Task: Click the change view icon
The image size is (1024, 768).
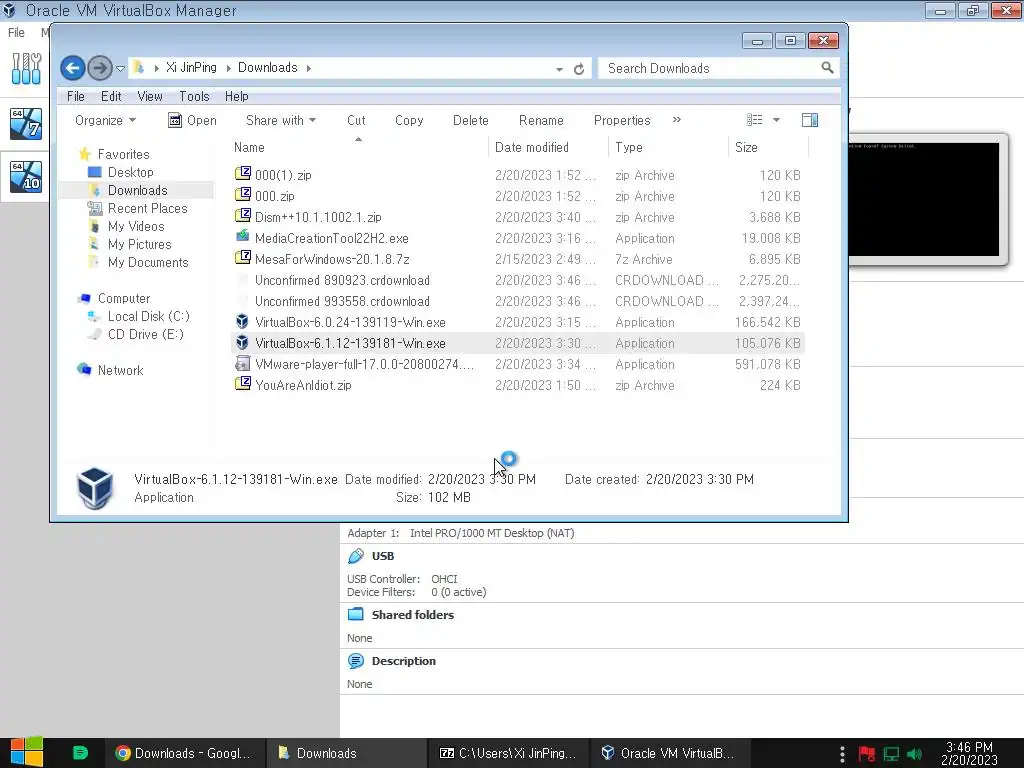Action: tap(754, 120)
